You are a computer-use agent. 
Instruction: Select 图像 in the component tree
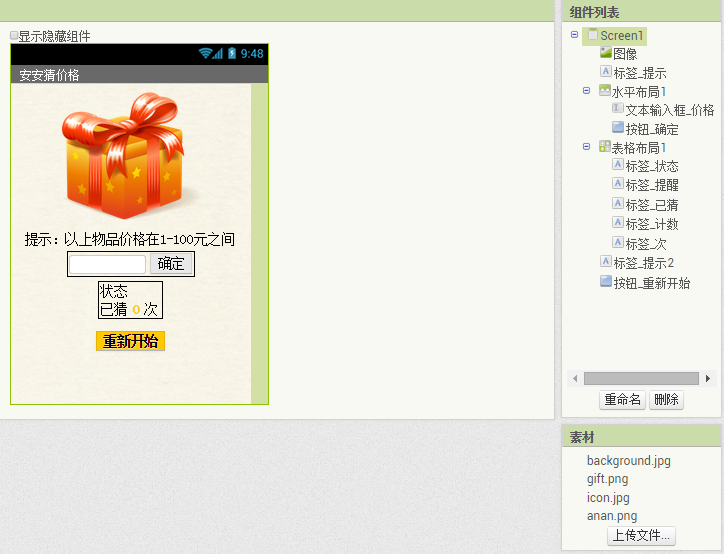(x=625, y=54)
